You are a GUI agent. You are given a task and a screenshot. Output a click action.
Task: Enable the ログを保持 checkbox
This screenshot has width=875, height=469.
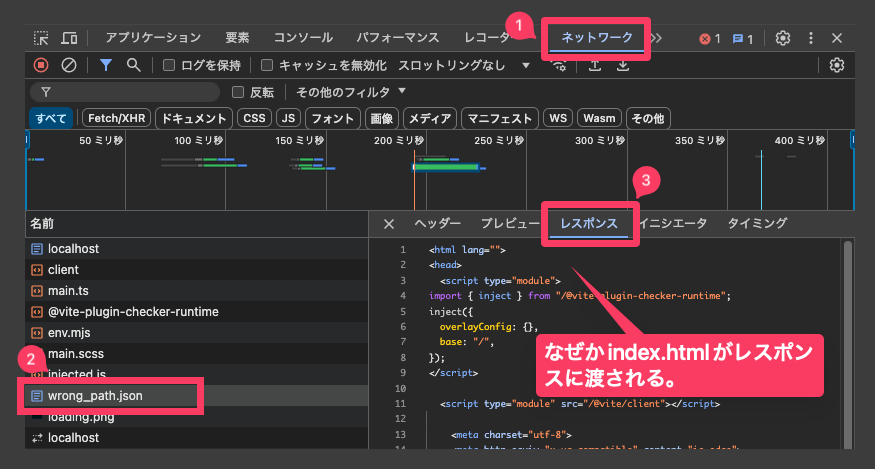[x=169, y=65]
